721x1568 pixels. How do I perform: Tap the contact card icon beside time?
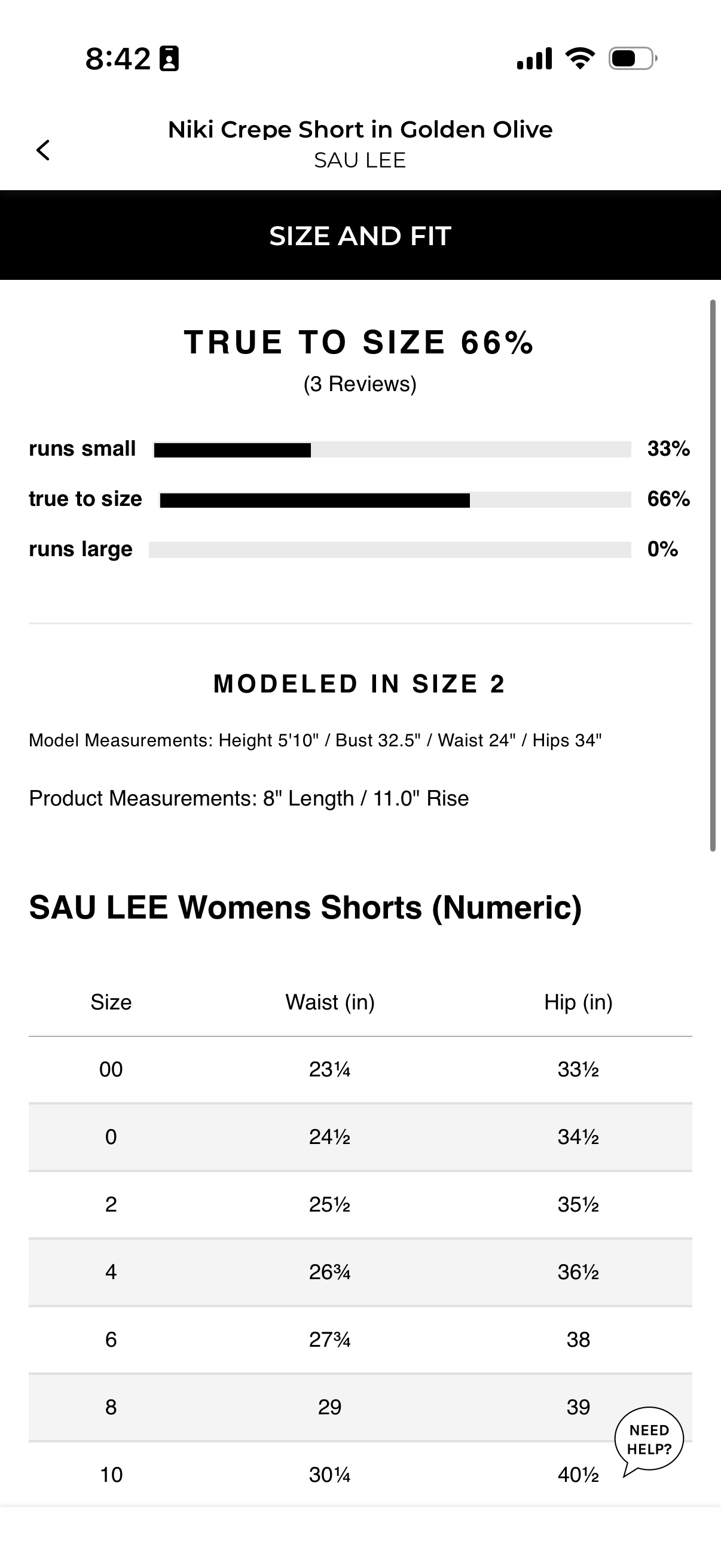click(169, 59)
